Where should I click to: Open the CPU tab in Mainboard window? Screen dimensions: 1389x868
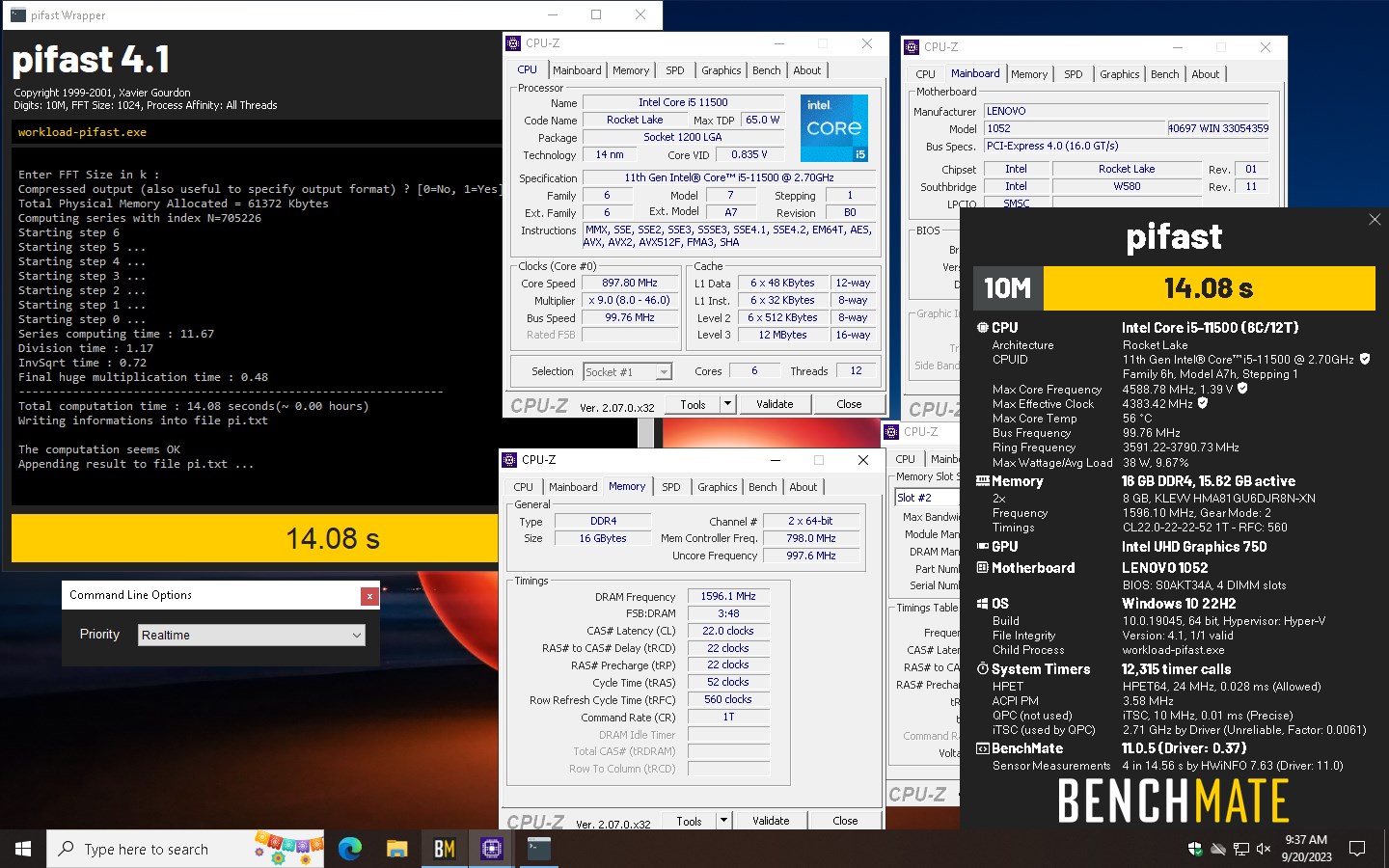925,74
